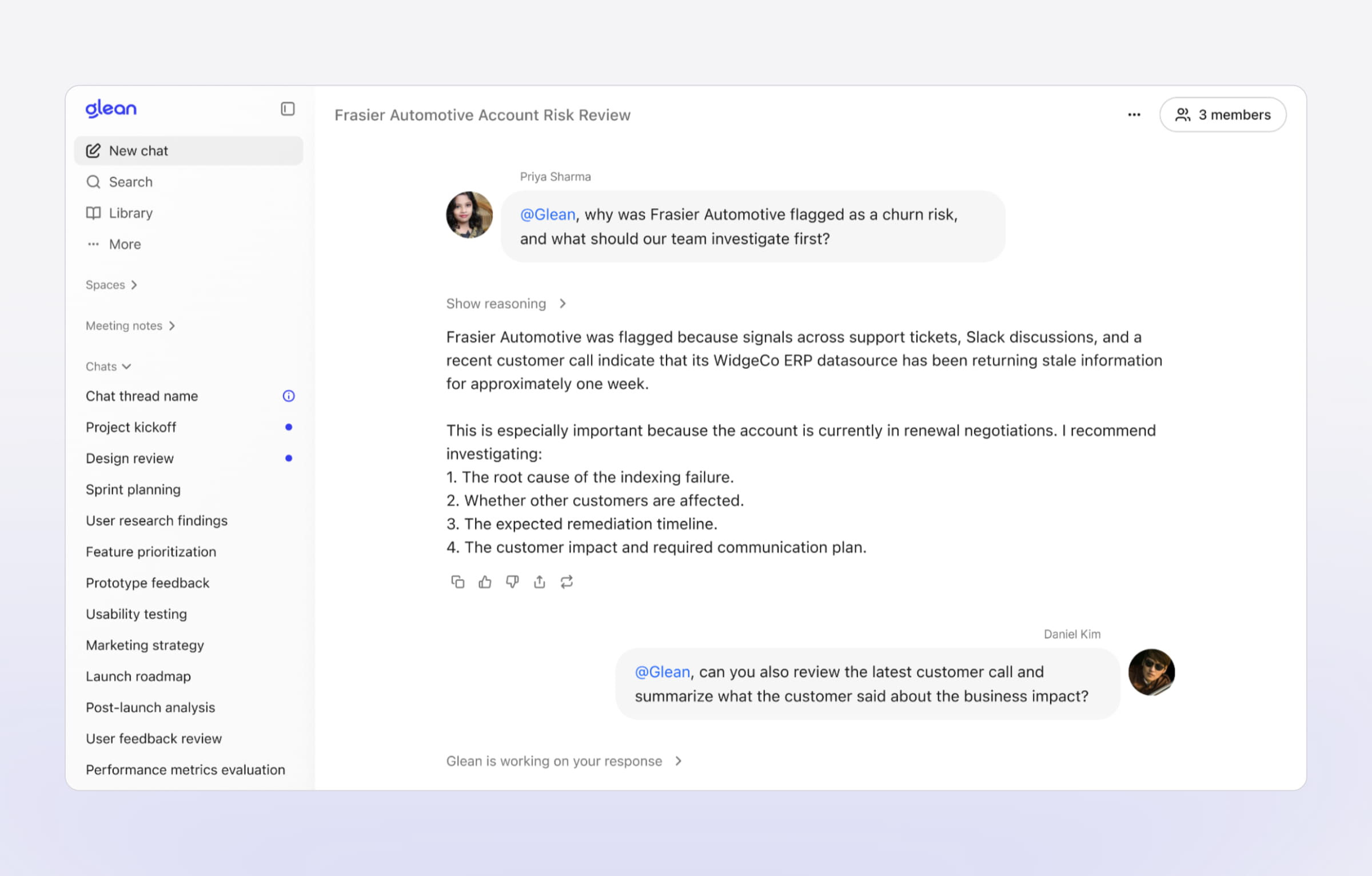Click Daniel Kim's avatar

click(x=1151, y=672)
